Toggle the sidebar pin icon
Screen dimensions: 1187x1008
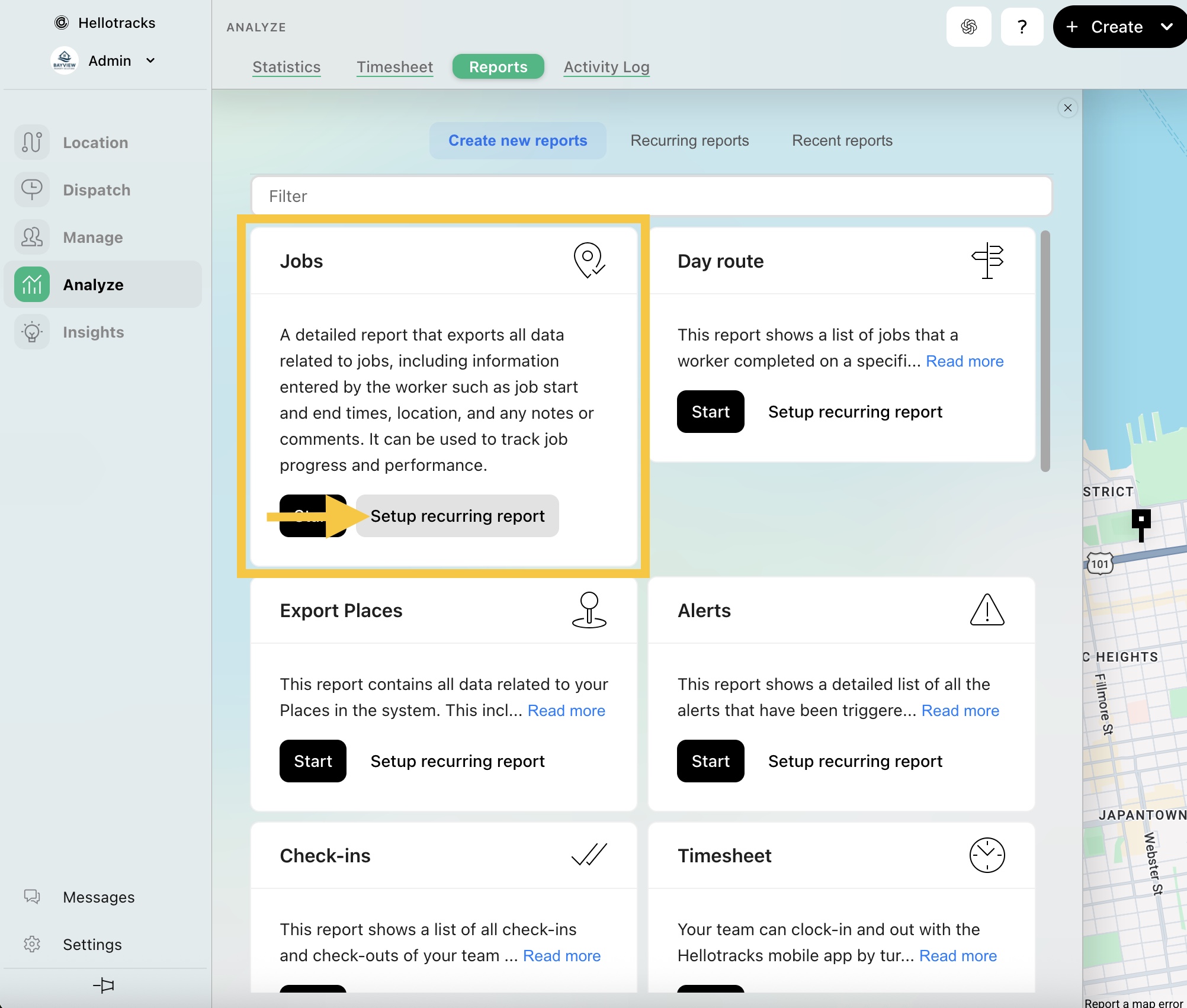pos(104,985)
